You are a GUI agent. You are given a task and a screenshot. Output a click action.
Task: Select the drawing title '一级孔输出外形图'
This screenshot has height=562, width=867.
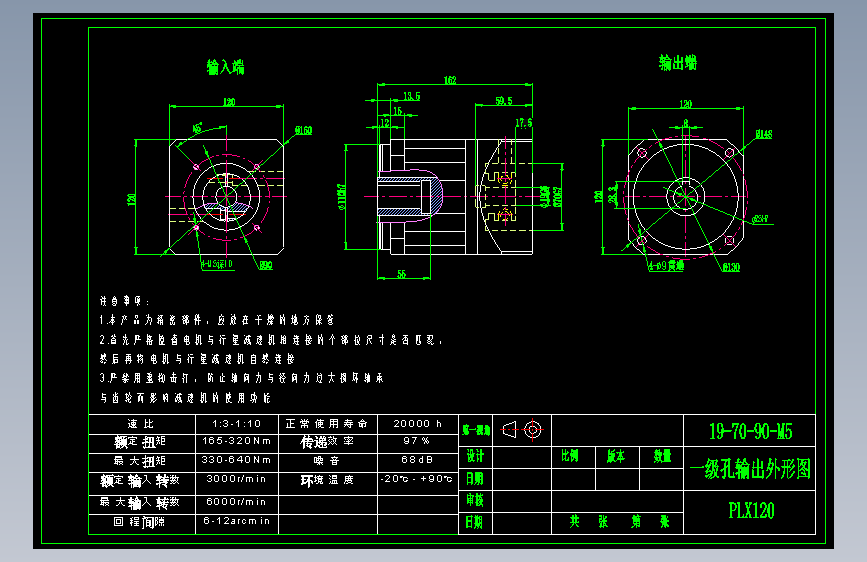(x=750, y=469)
